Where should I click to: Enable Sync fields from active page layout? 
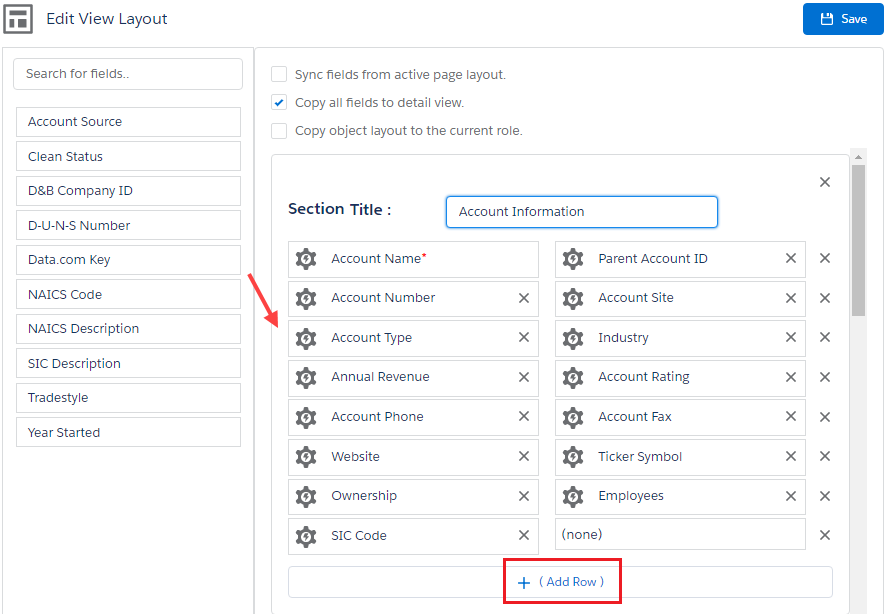pos(279,75)
